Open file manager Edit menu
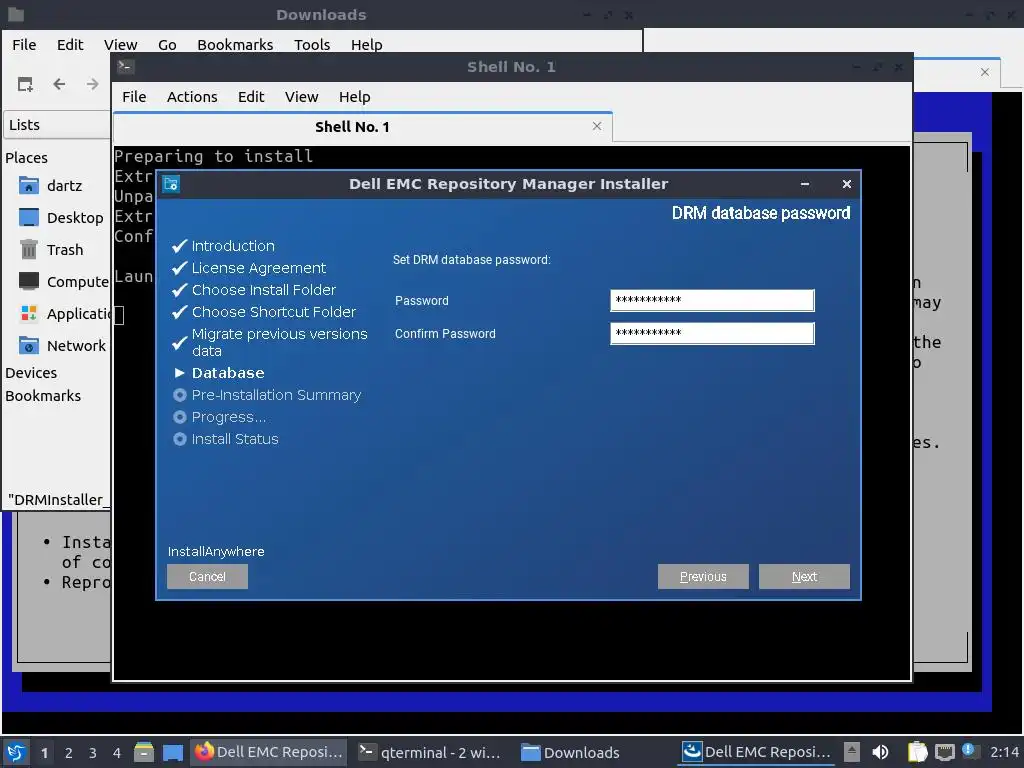 coord(70,44)
